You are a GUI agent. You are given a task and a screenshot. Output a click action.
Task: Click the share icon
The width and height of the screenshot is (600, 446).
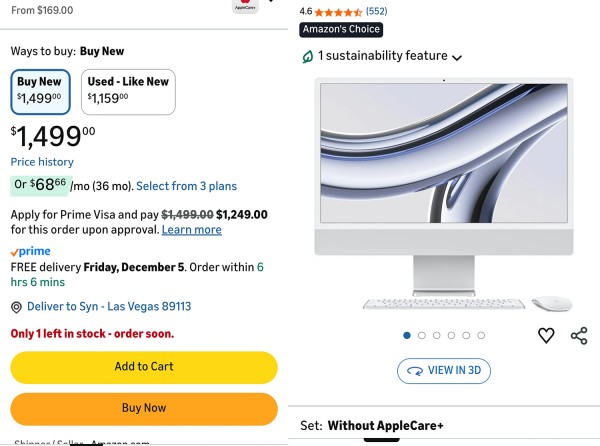579,336
